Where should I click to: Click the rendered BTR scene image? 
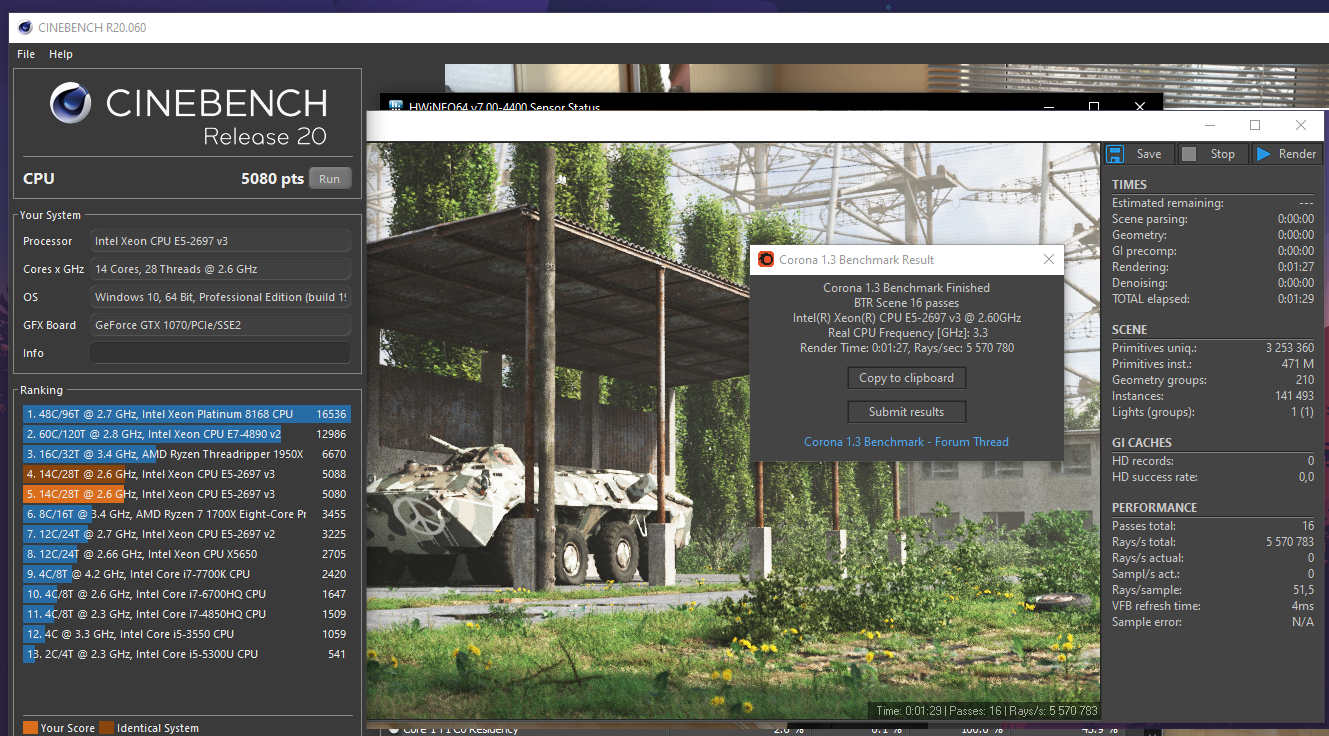(734, 430)
